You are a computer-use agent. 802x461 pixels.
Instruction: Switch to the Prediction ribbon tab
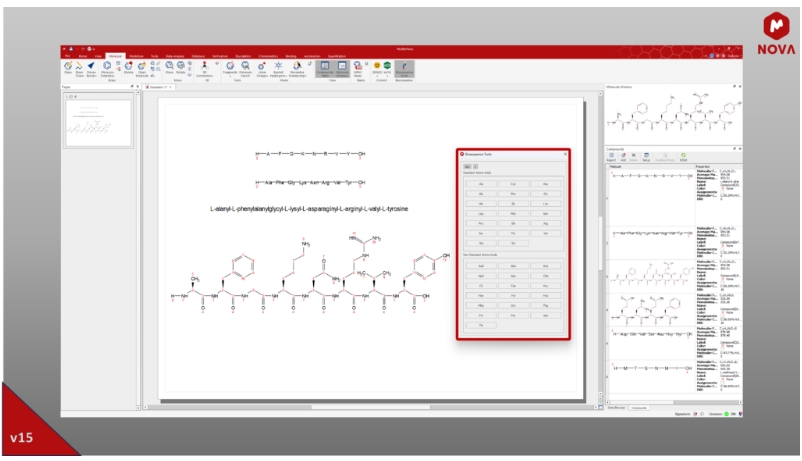tap(138, 55)
